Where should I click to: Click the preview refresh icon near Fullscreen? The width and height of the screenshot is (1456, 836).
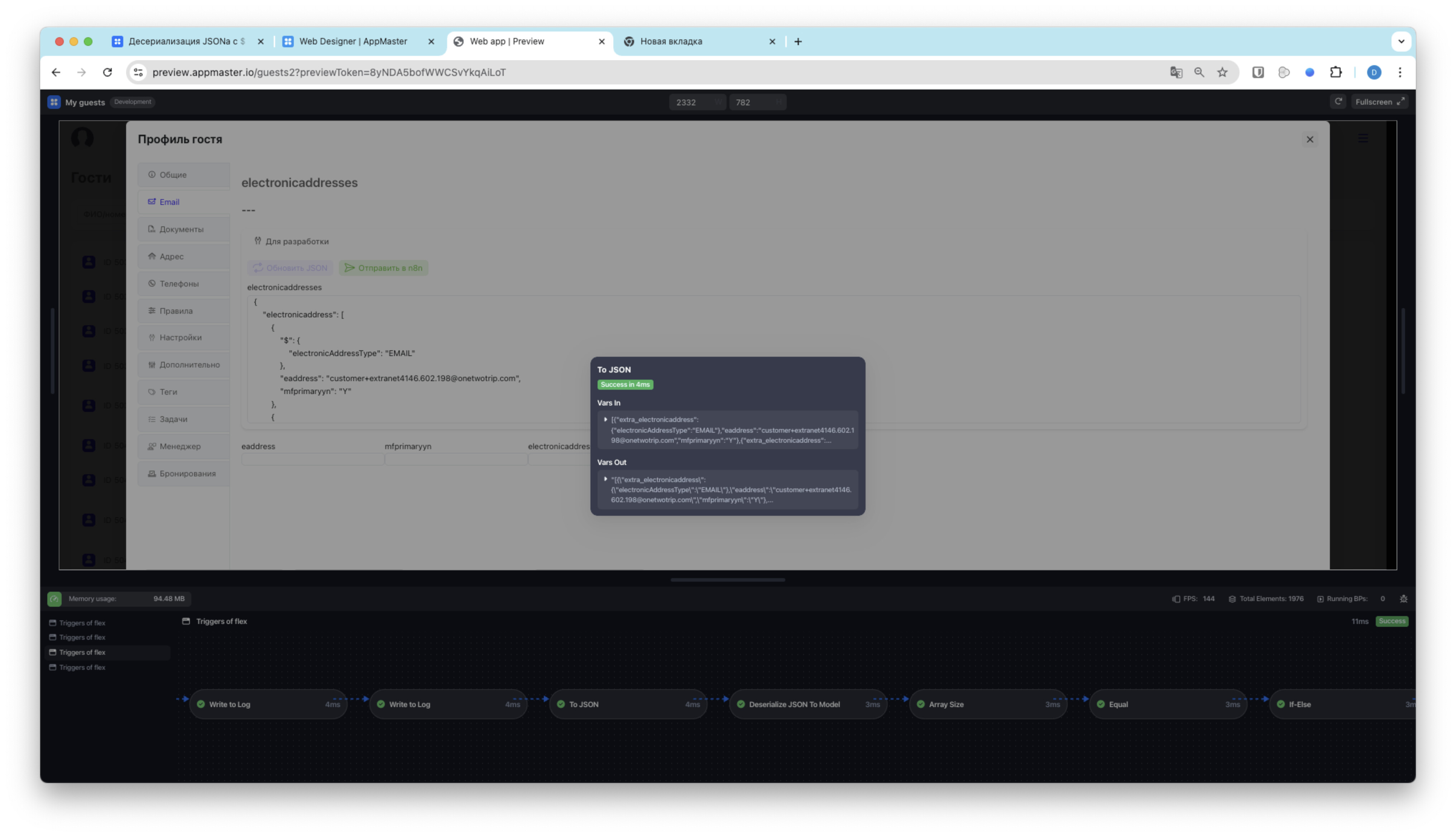point(1338,102)
